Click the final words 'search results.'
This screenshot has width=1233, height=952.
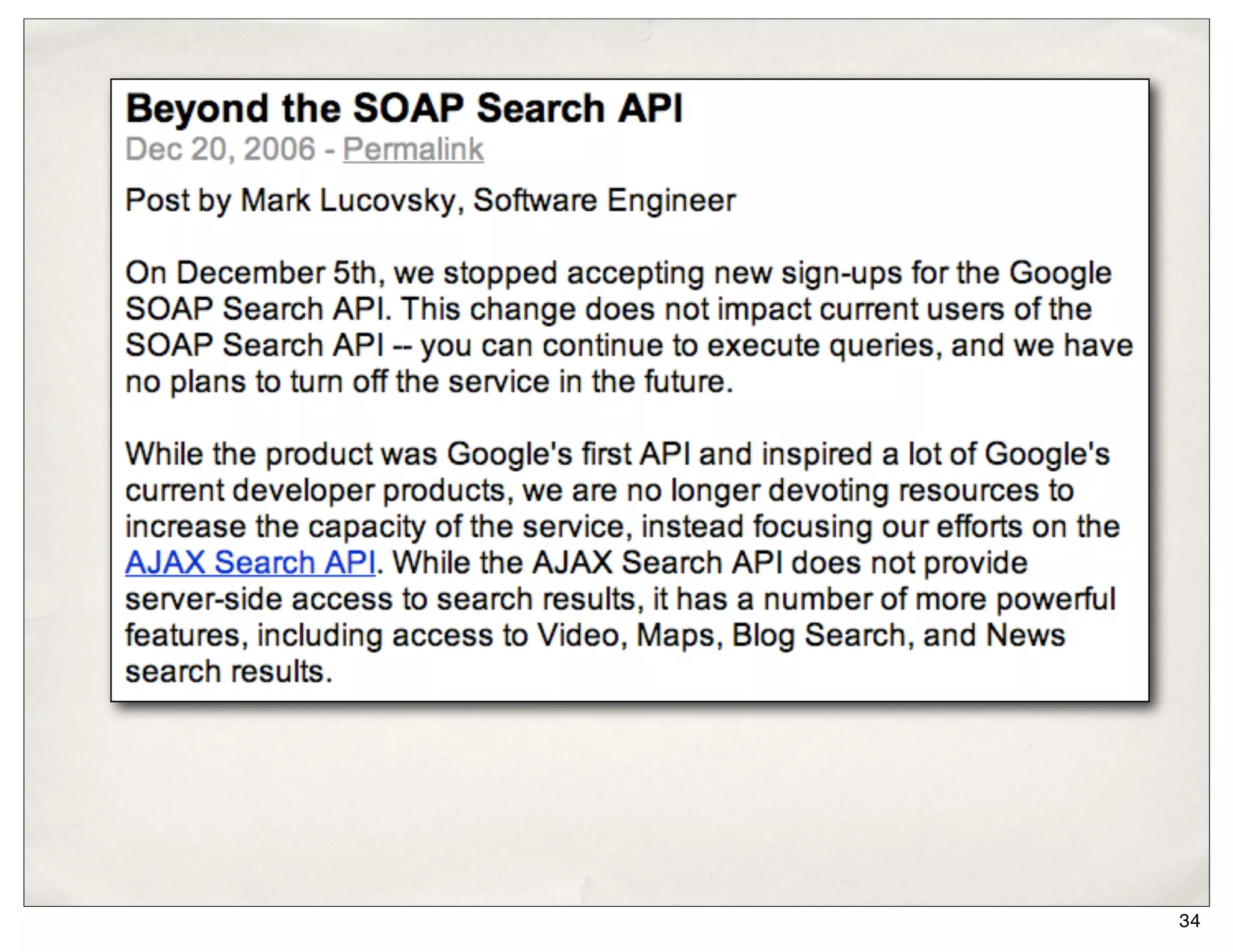[x=229, y=672]
